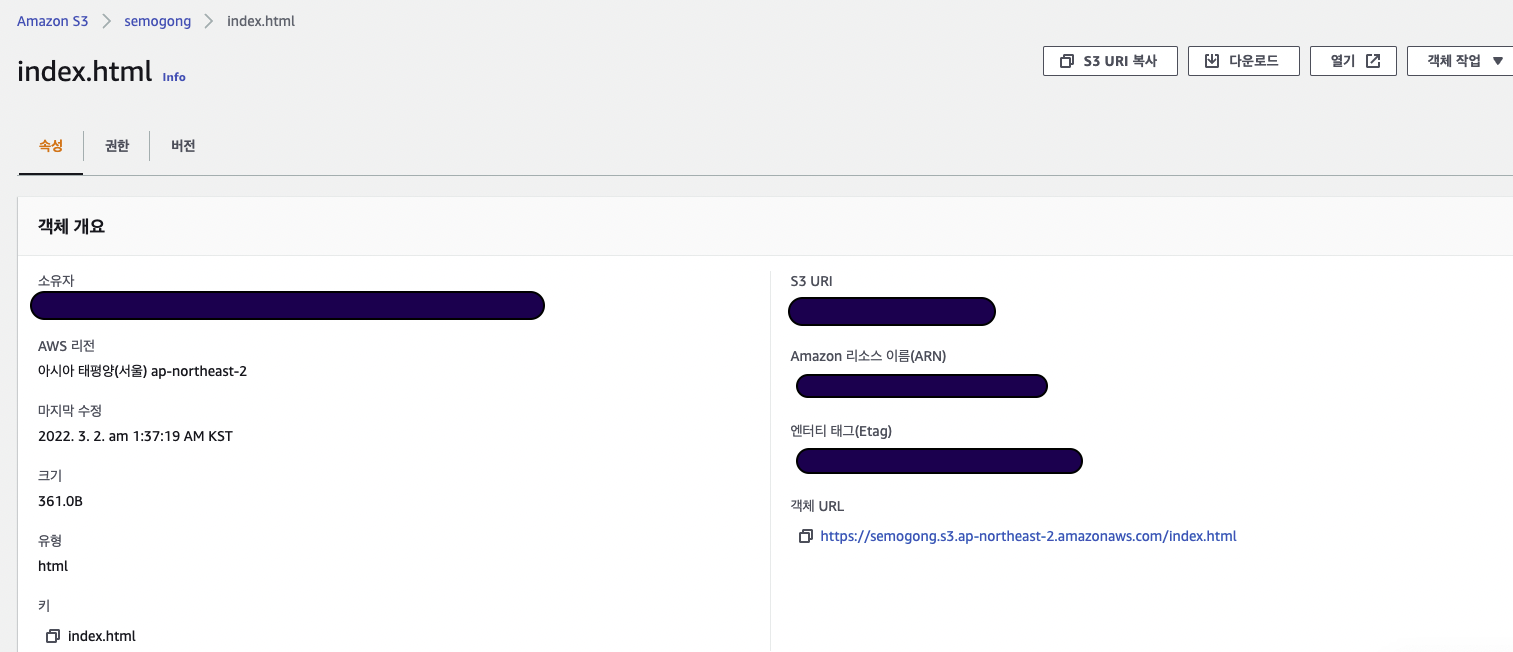Download the object with 다운로드 button
This screenshot has height=652, width=1513.
click(1243, 61)
